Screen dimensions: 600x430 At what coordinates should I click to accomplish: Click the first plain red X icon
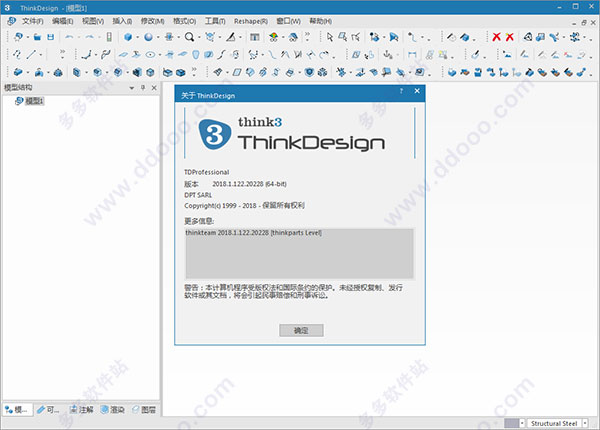(496, 37)
